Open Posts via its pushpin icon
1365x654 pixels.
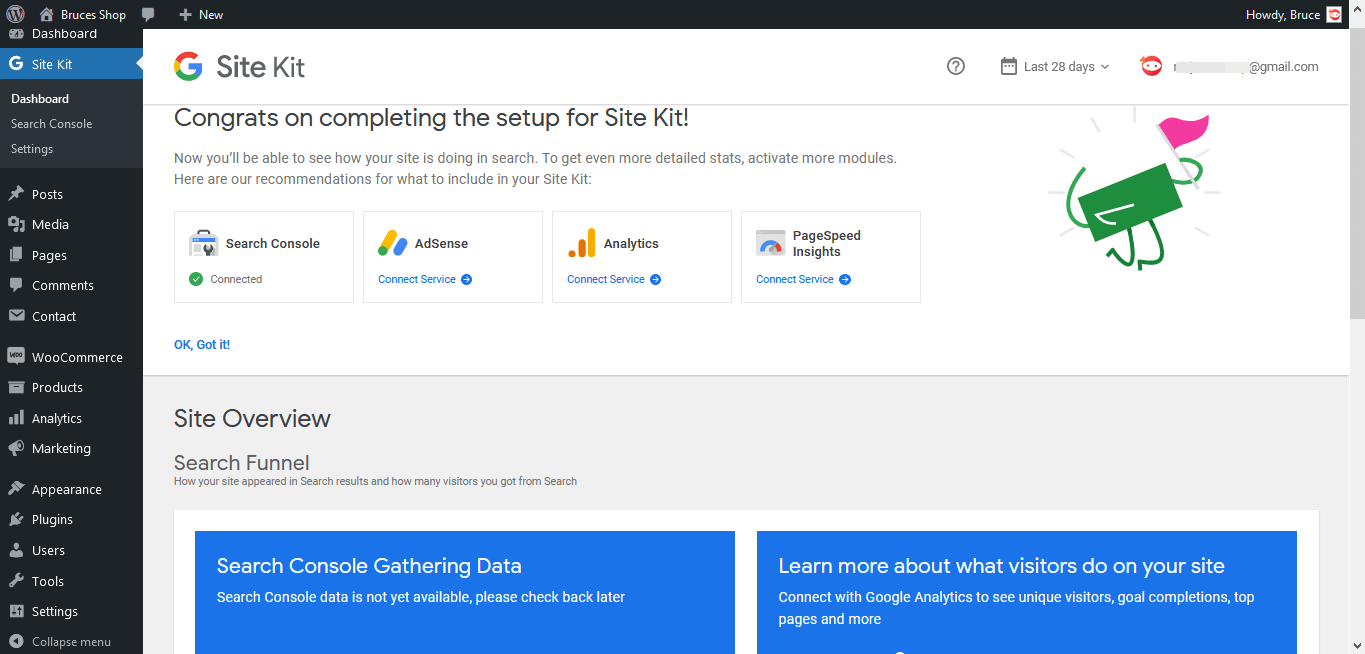click(x=16, y=194)
